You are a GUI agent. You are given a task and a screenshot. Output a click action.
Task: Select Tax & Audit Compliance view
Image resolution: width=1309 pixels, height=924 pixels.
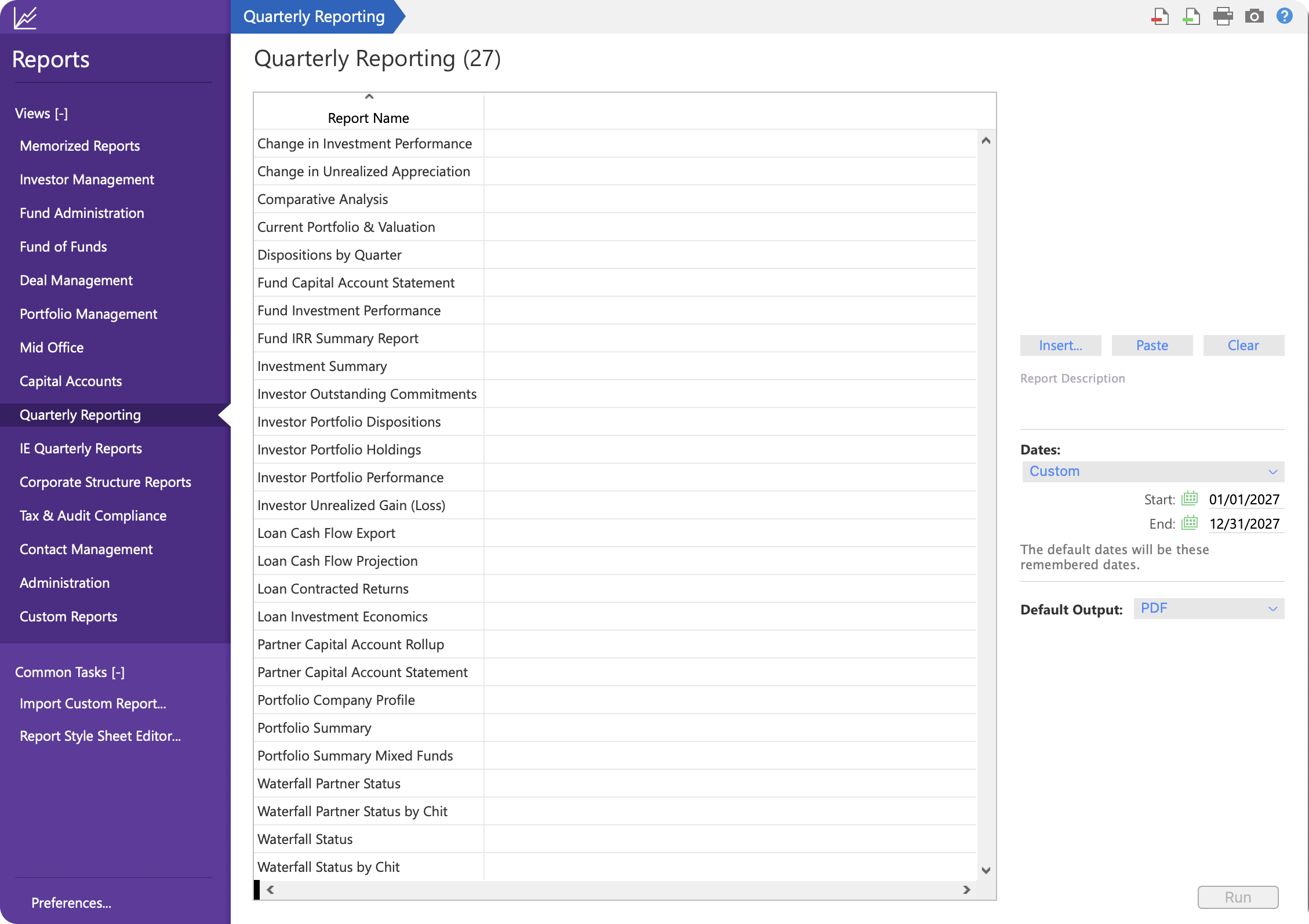[93, 516]
